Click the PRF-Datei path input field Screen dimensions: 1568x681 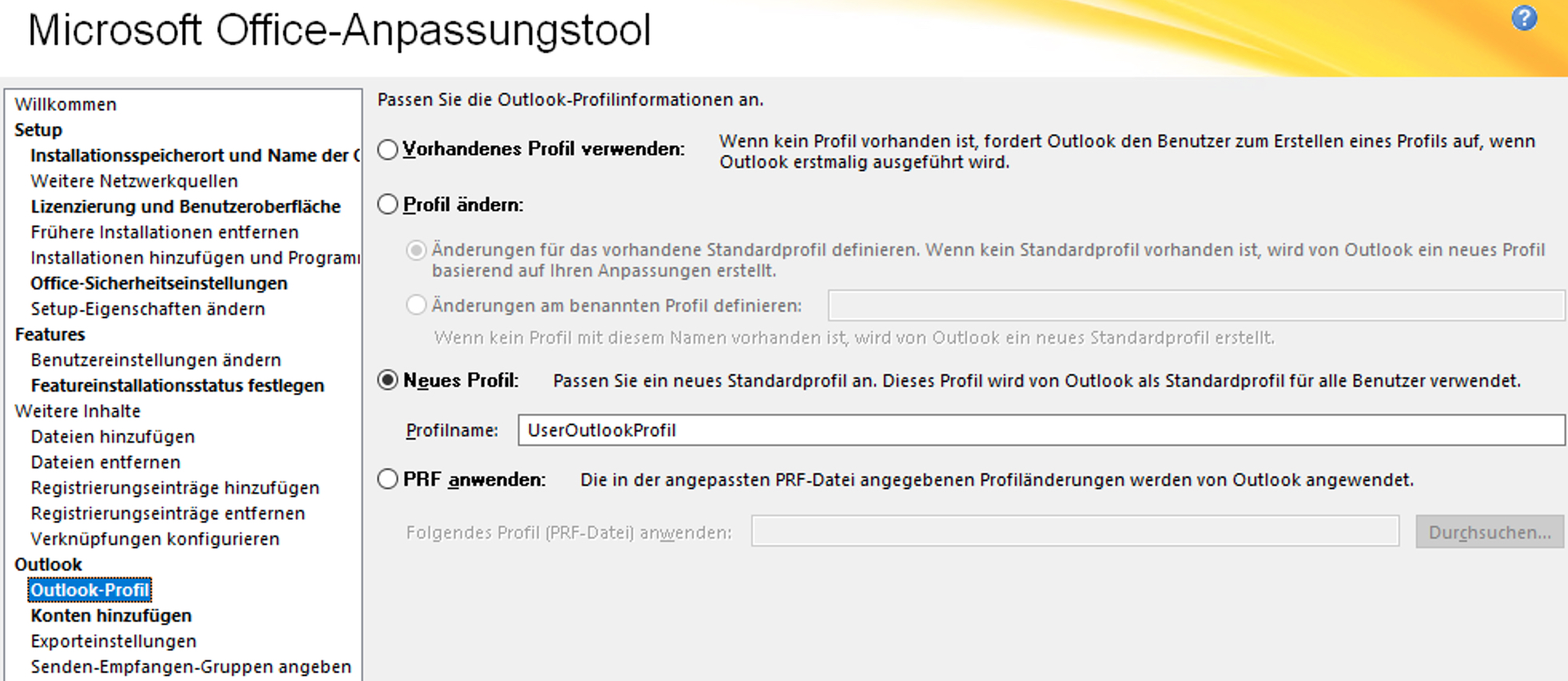[1075, 531]
